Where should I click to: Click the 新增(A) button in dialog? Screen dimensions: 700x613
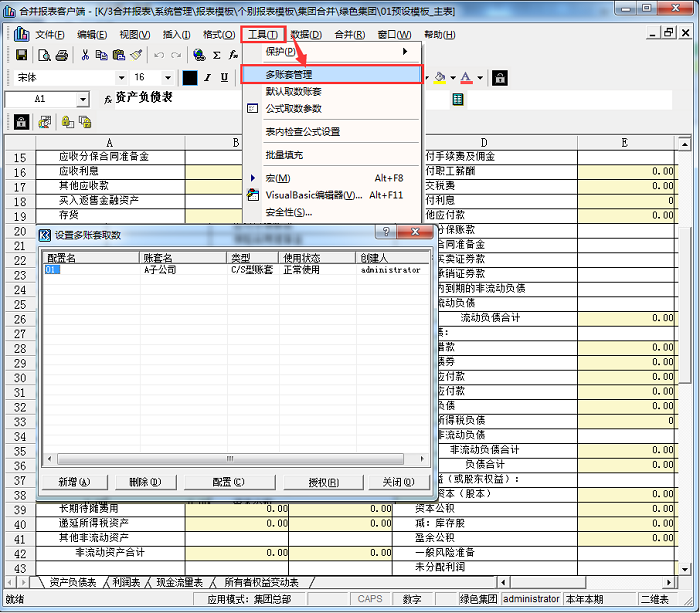75,482
